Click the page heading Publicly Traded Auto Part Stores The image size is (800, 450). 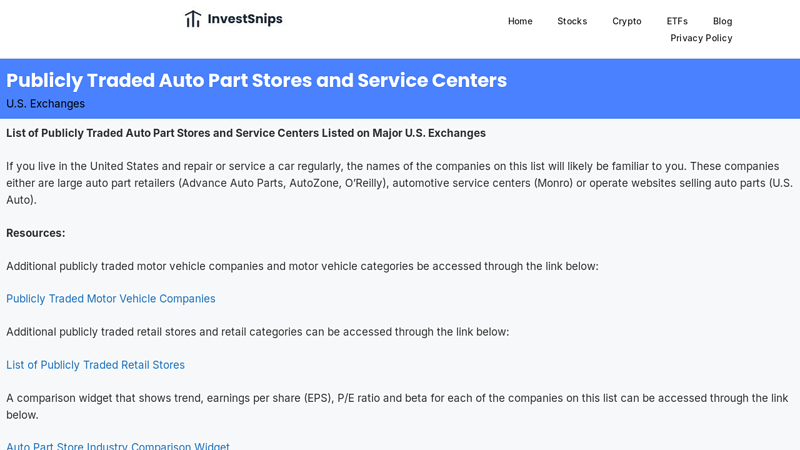(x=257, y=80)
